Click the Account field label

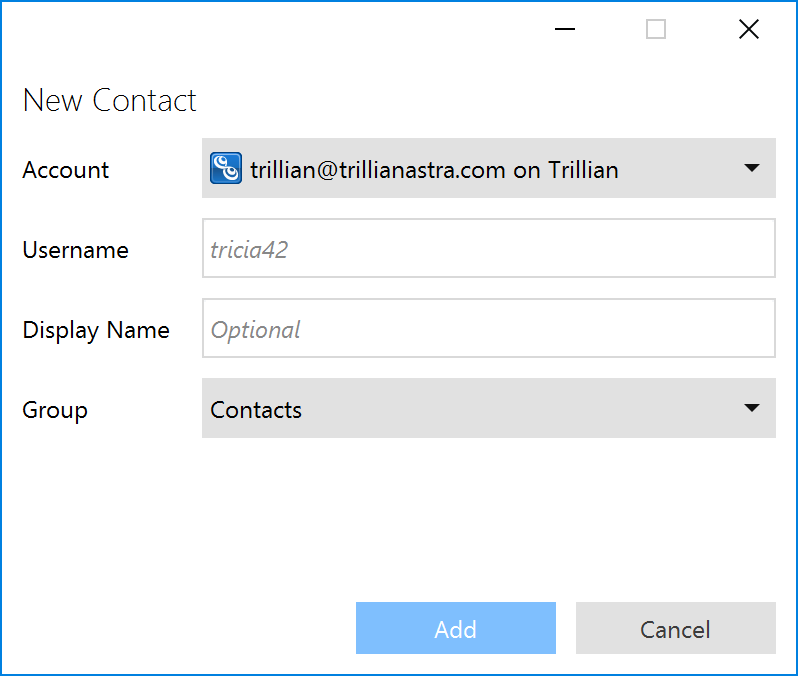(x=66, y=170)
